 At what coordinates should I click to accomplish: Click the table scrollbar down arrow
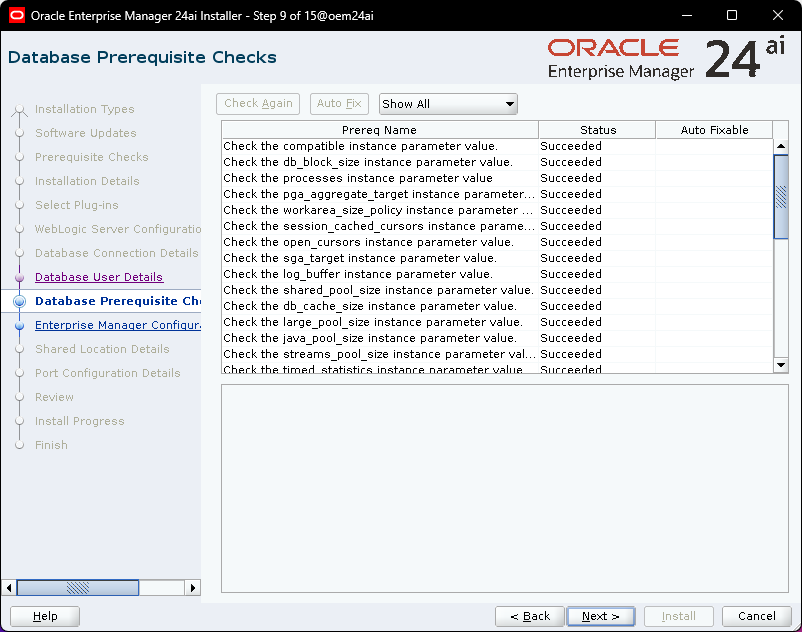(x=782, y=366)
